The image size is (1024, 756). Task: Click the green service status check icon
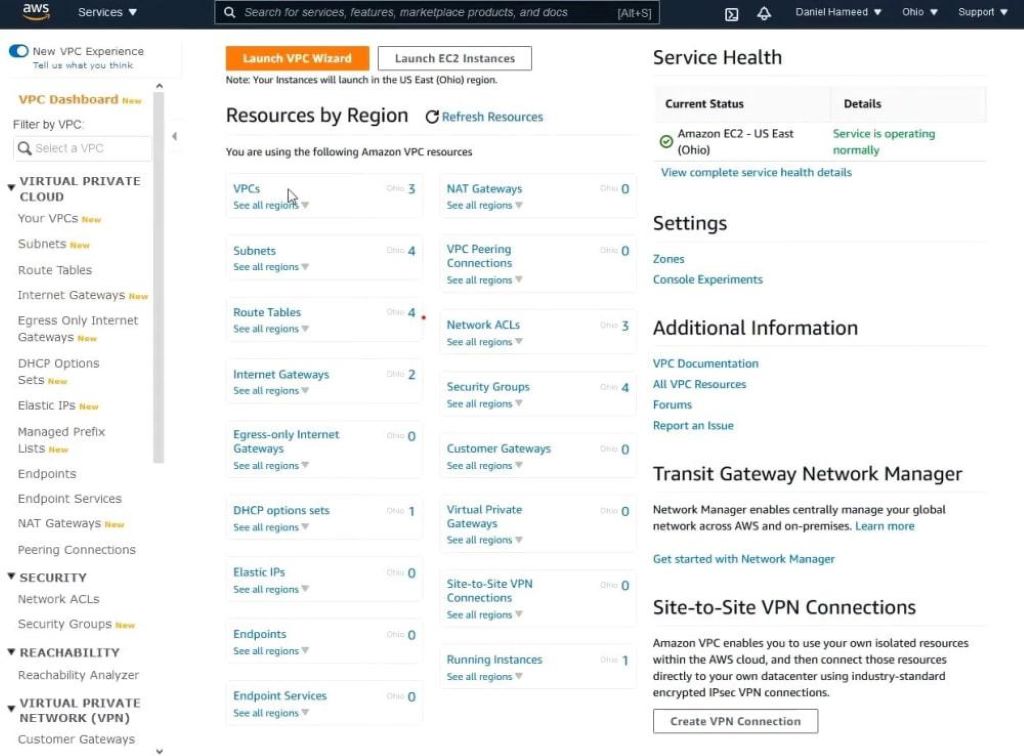[x=665, y=142]
